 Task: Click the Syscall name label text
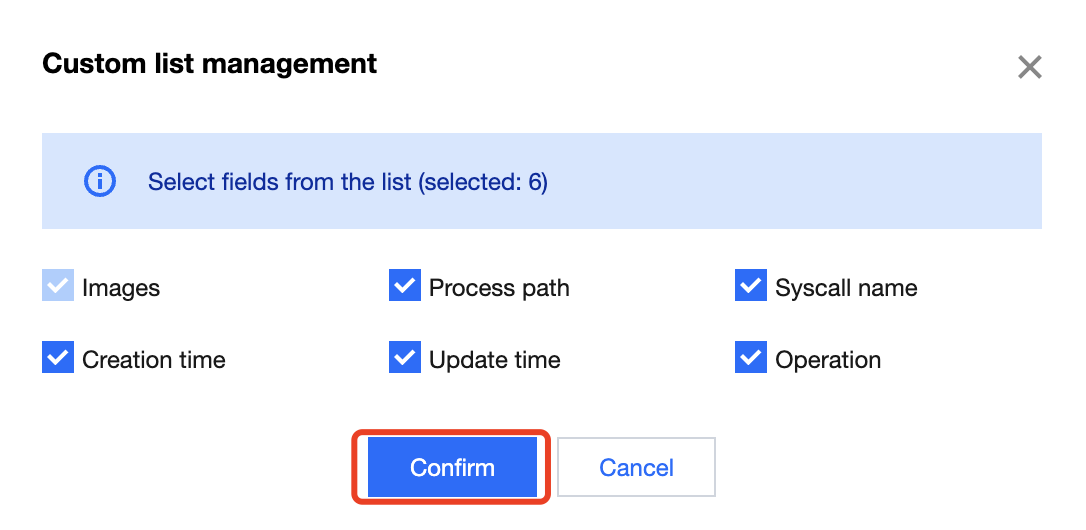(x=846, y=288)
